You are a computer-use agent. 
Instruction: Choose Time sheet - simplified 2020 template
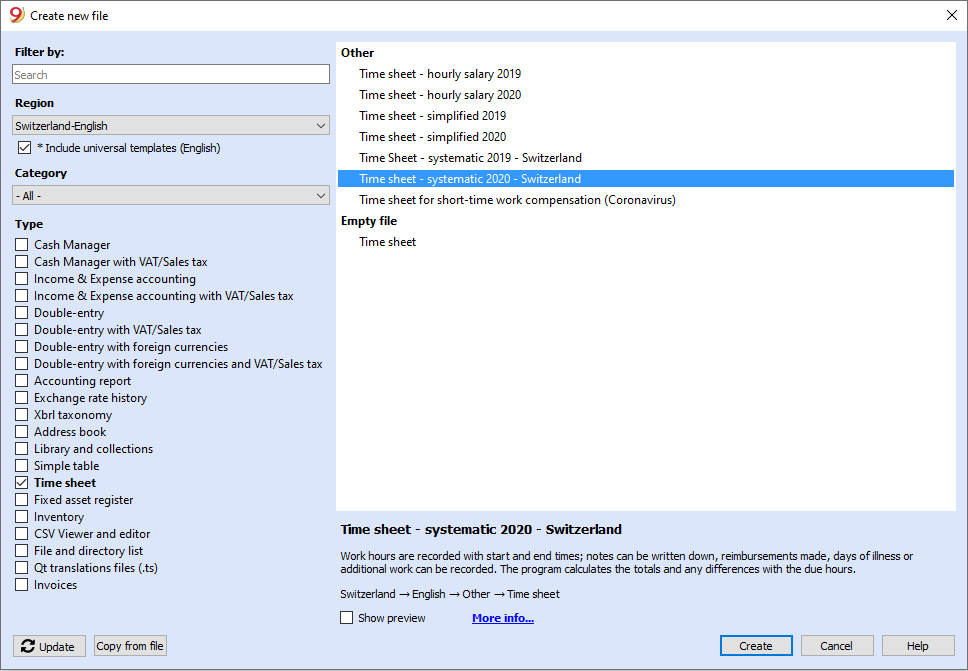(432, 137)
